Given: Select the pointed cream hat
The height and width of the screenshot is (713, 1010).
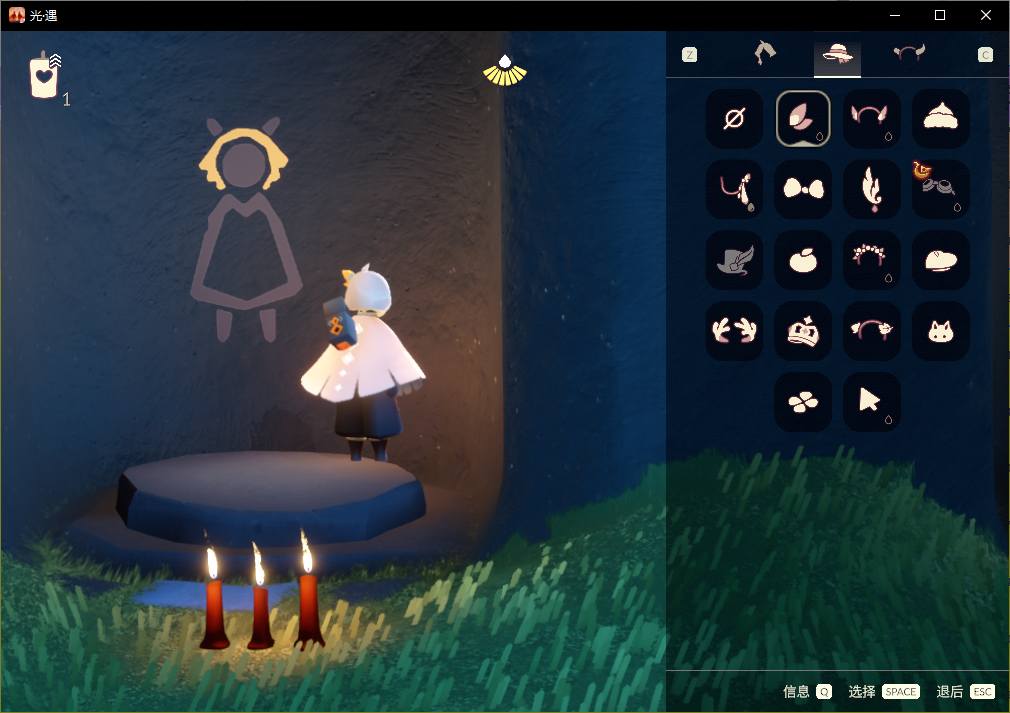Looking at the screenshot, I should click(x=940, y=119).
